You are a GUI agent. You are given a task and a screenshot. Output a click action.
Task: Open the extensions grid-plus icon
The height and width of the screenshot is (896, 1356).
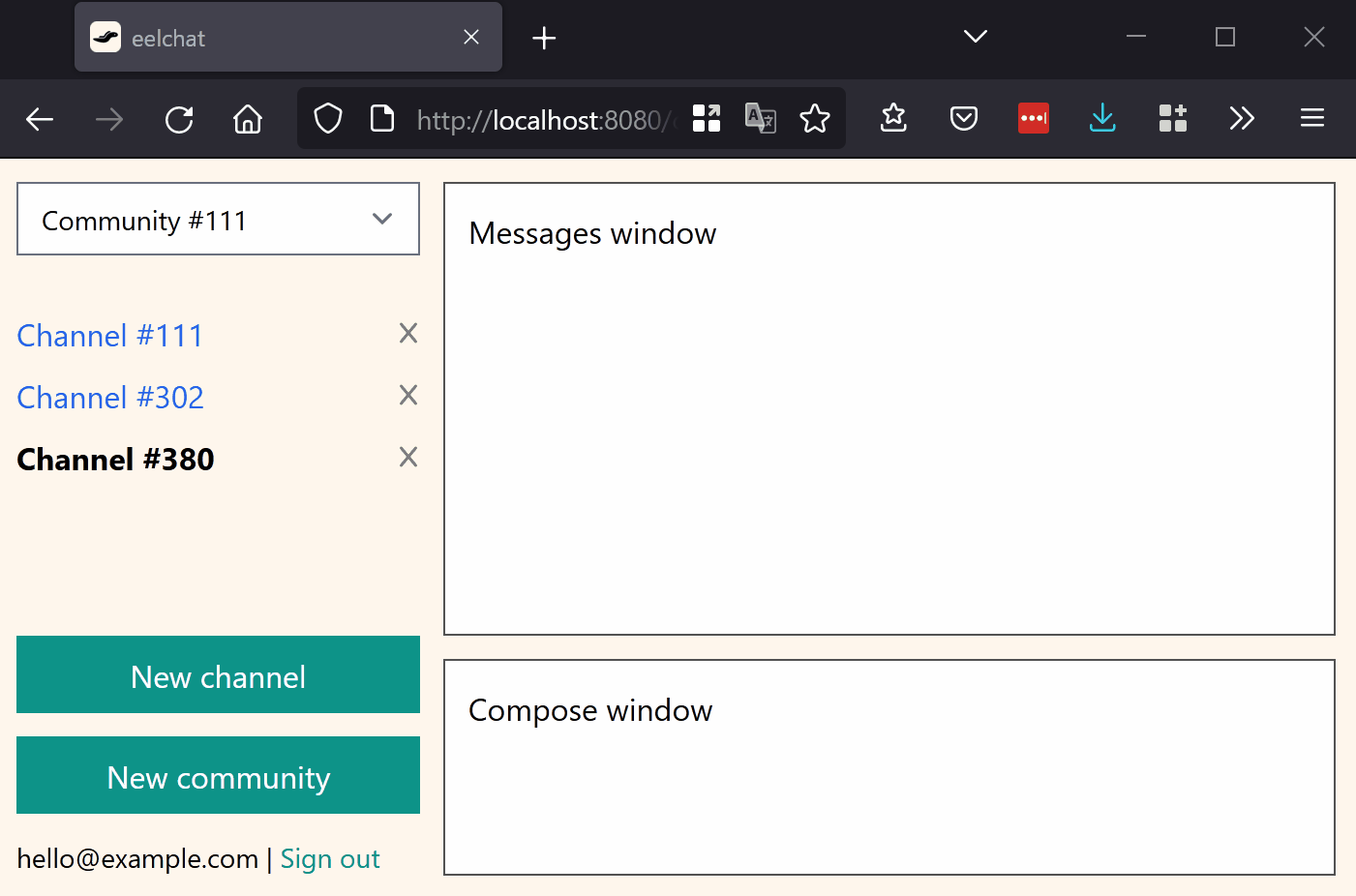click(x=1173, y=118)
